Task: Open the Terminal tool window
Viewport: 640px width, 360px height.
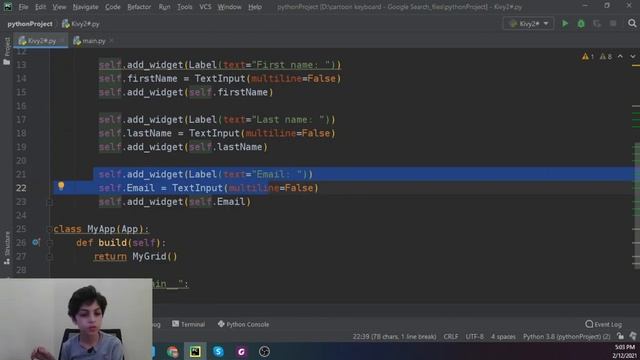Action: click(189, 324)
